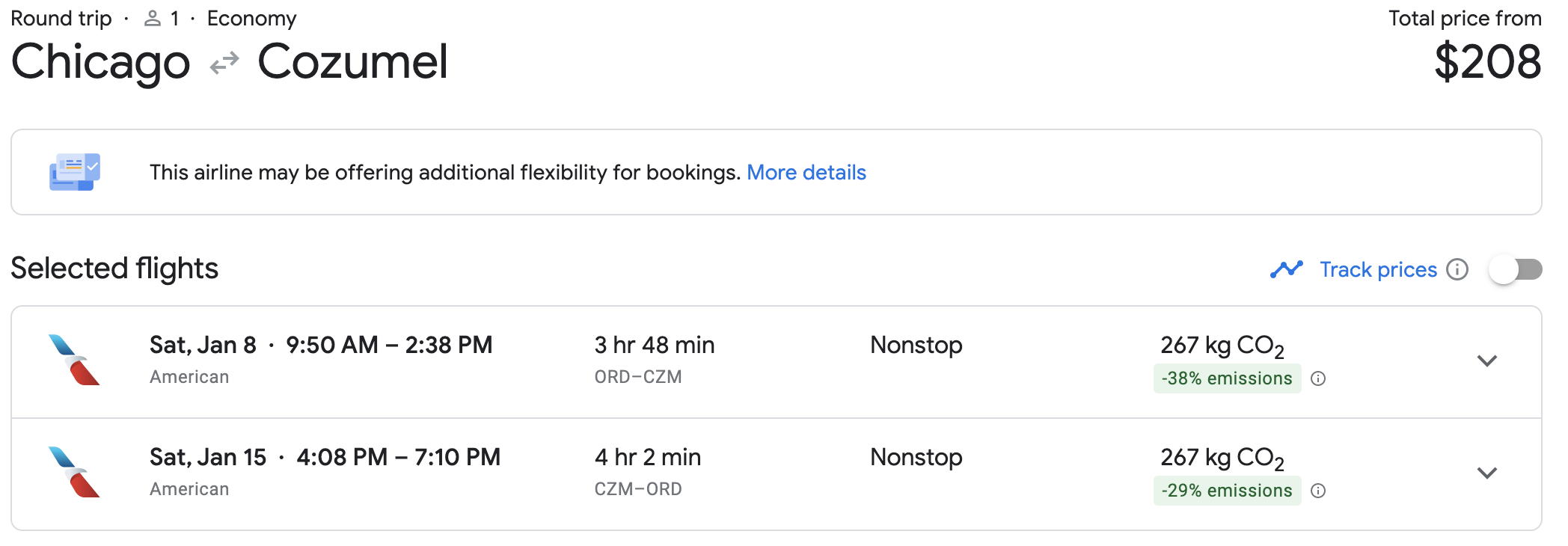Click the Track prices graph icon

pyautogui.click(x=1286, y=269)
